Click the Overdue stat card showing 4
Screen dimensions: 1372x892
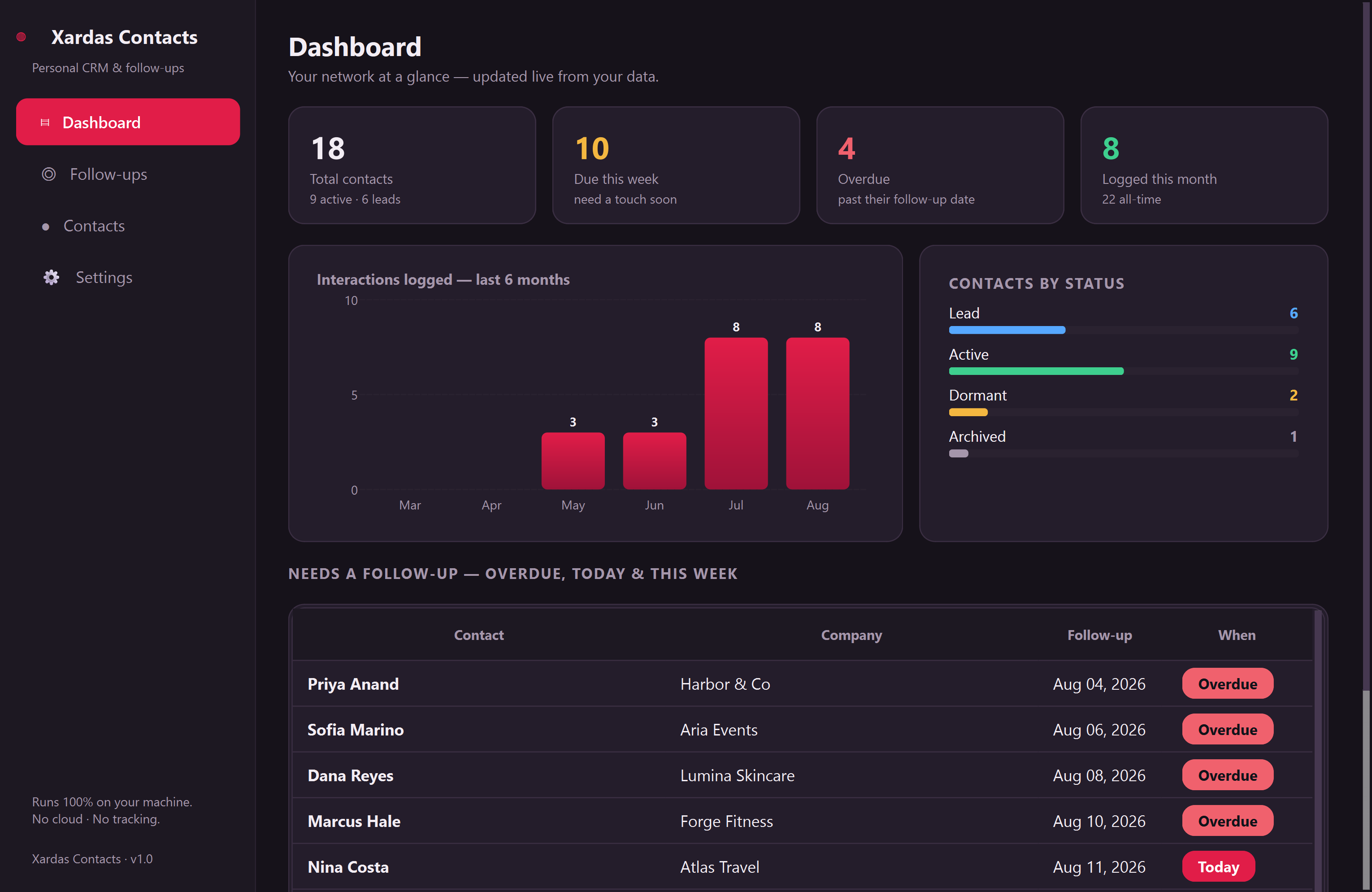[x=940, y=165]
